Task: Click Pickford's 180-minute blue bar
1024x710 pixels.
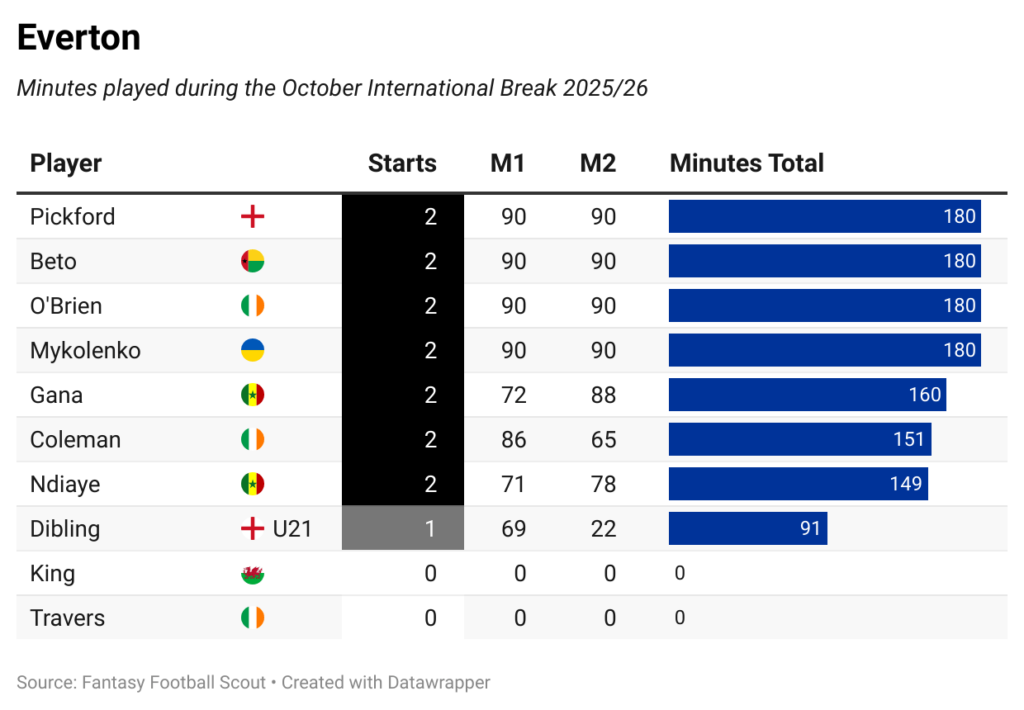Action: pyautogui.click(x=824, y=217)
